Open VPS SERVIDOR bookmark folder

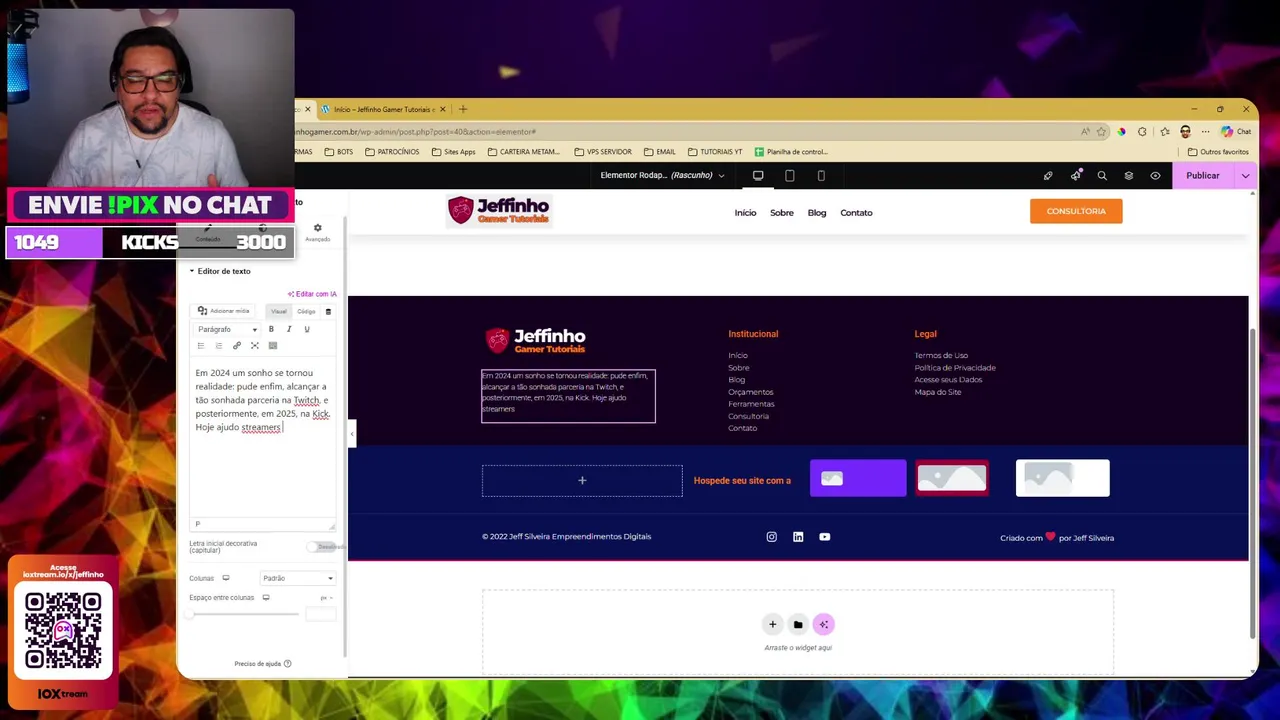603,152
